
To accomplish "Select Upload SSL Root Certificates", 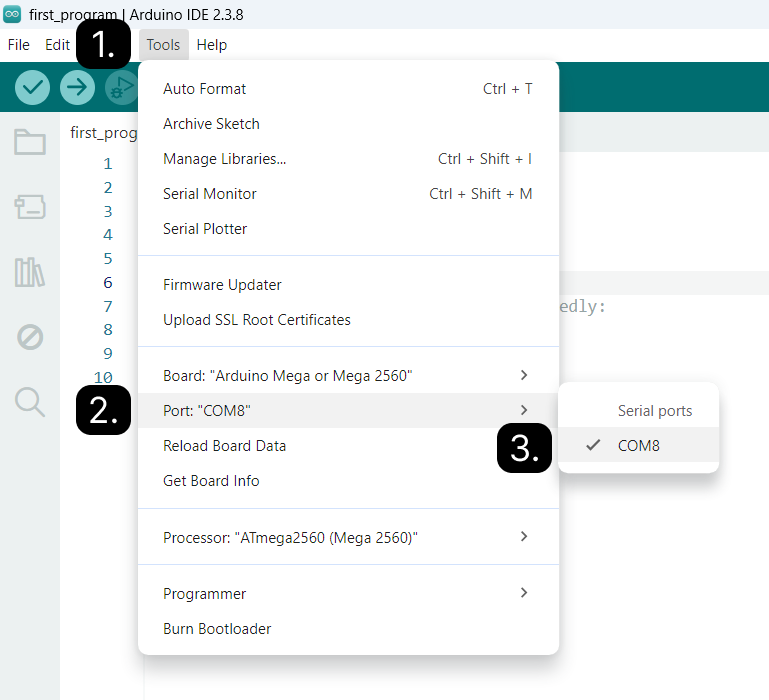I will coord(348,320).
